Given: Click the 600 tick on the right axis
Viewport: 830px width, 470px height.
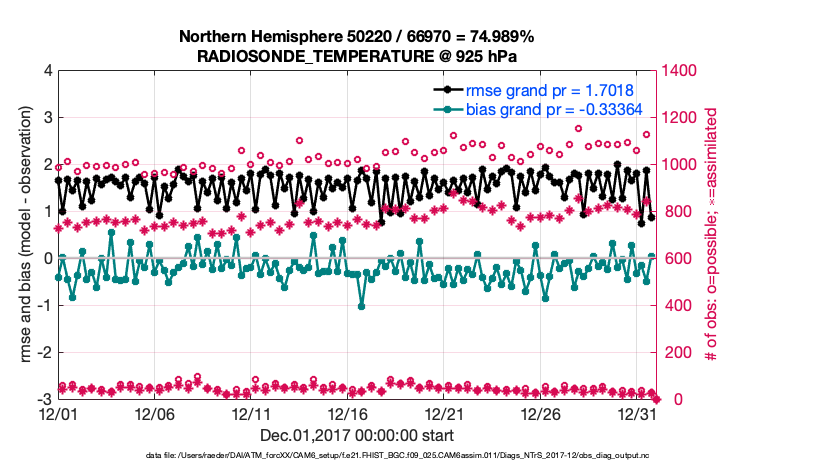Looking at the screenshot, I should [674, 259].
